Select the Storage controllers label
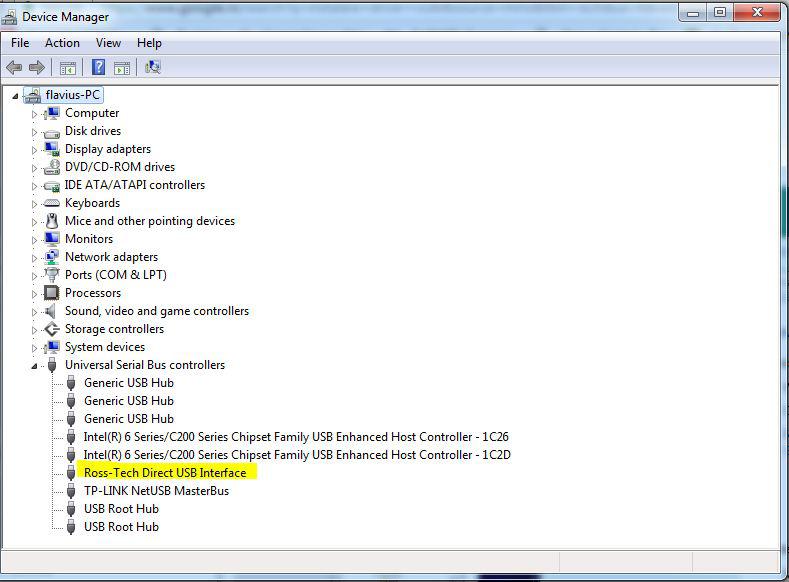This screenshot has width=789, height=582. [114, 329]
